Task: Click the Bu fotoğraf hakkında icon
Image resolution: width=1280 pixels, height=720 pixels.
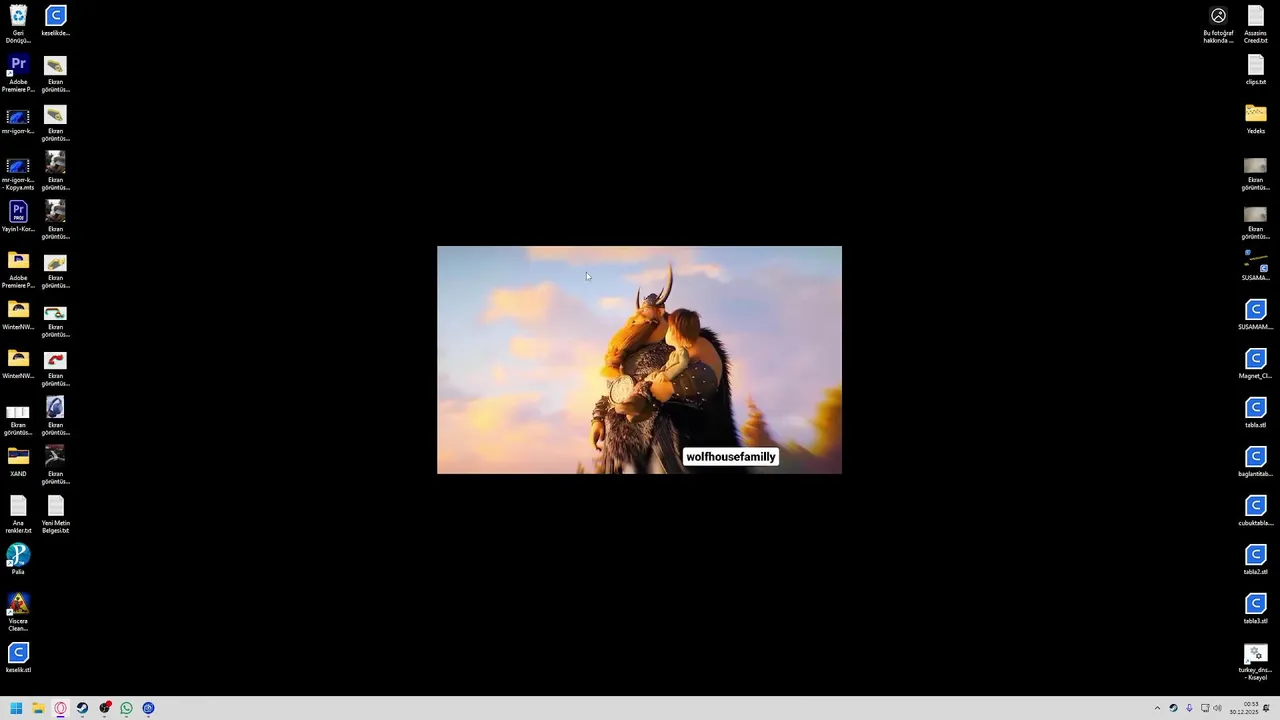Action: 1218,24
